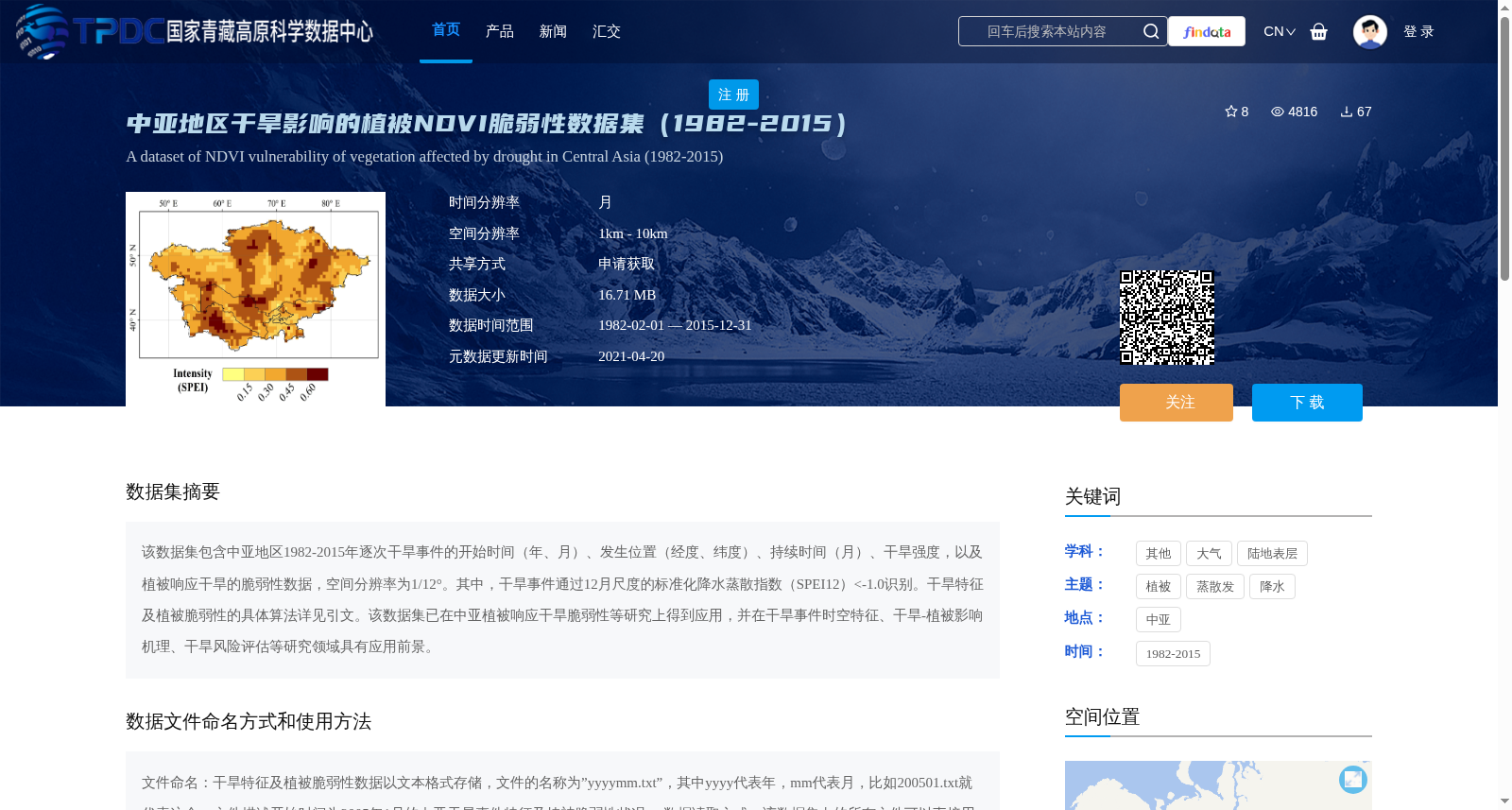Screen dimensions: 1512x810
Task: Open the shopping basket icon
Action: tap(1318, 31)
